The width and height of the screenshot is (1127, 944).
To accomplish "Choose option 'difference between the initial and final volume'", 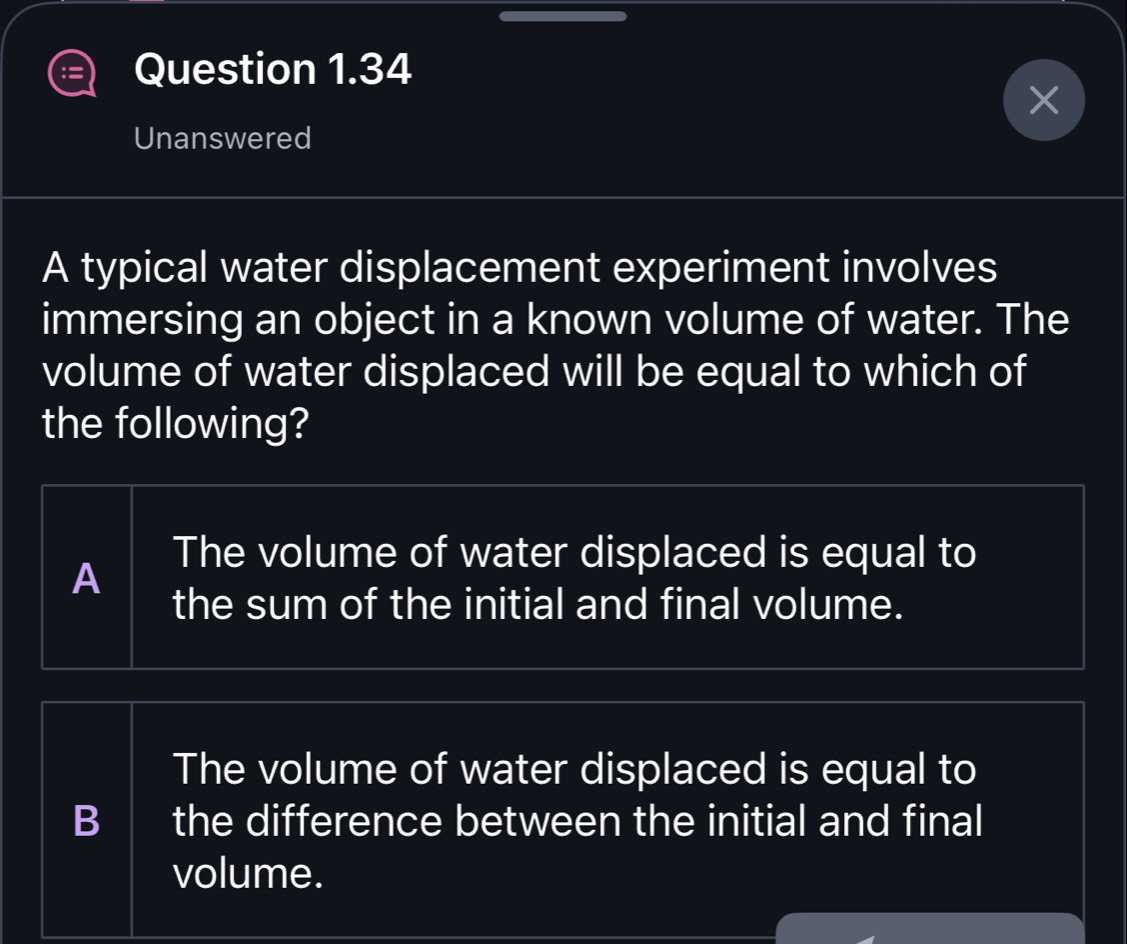I will (x=577, y=821).
